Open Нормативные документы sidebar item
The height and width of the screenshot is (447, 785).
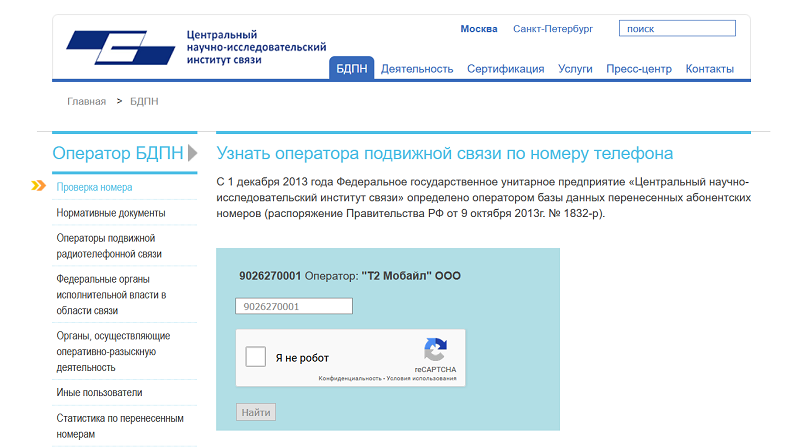click(111, 213)
